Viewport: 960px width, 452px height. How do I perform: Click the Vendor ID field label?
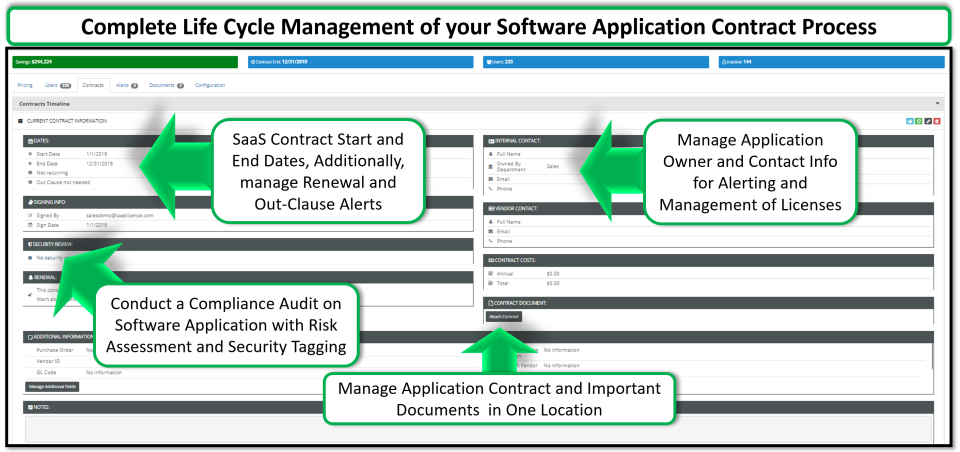point(48,361)
